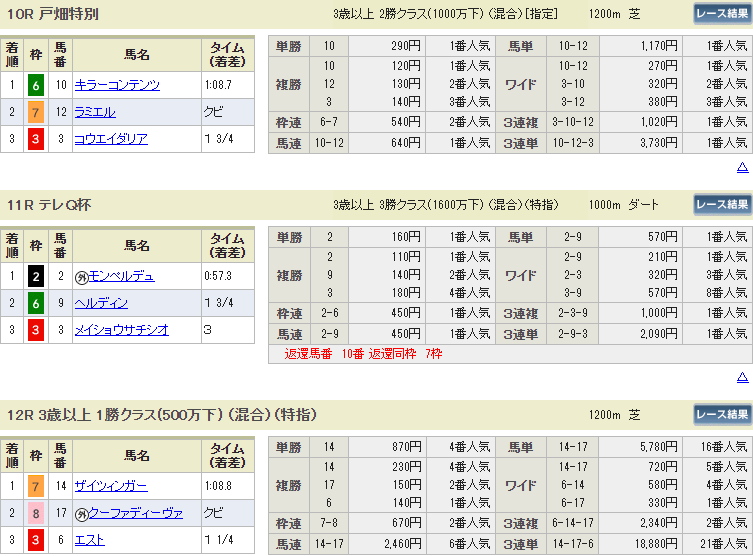Click the 馬名 header in 10R table

137,55
